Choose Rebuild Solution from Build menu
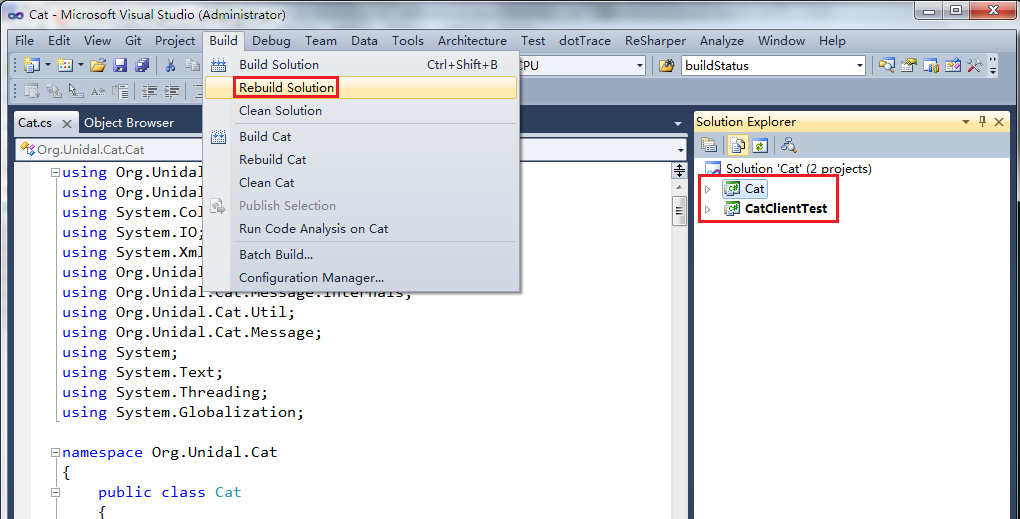The height and width of the screenshot is (519, 1020). pos(361,88)
